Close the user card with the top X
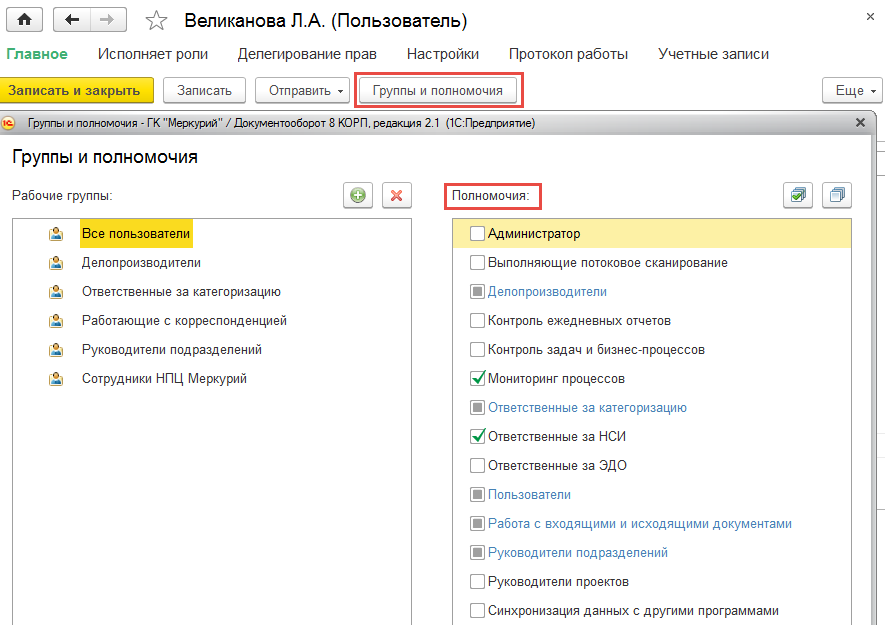Image resolution: width=885 pixels, height=625 pixels. (870, 17)
